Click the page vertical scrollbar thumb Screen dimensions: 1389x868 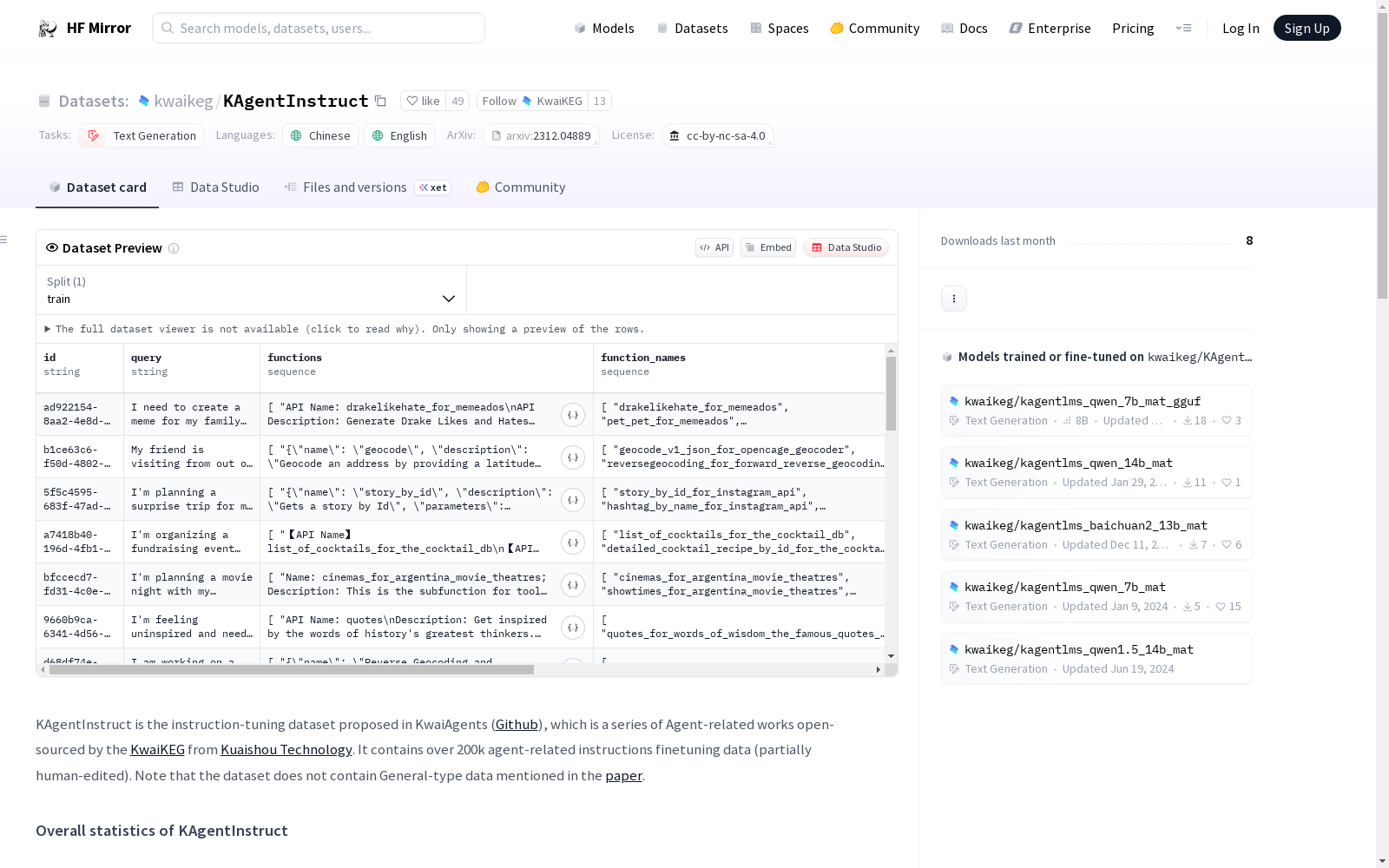click(1382, 156)
